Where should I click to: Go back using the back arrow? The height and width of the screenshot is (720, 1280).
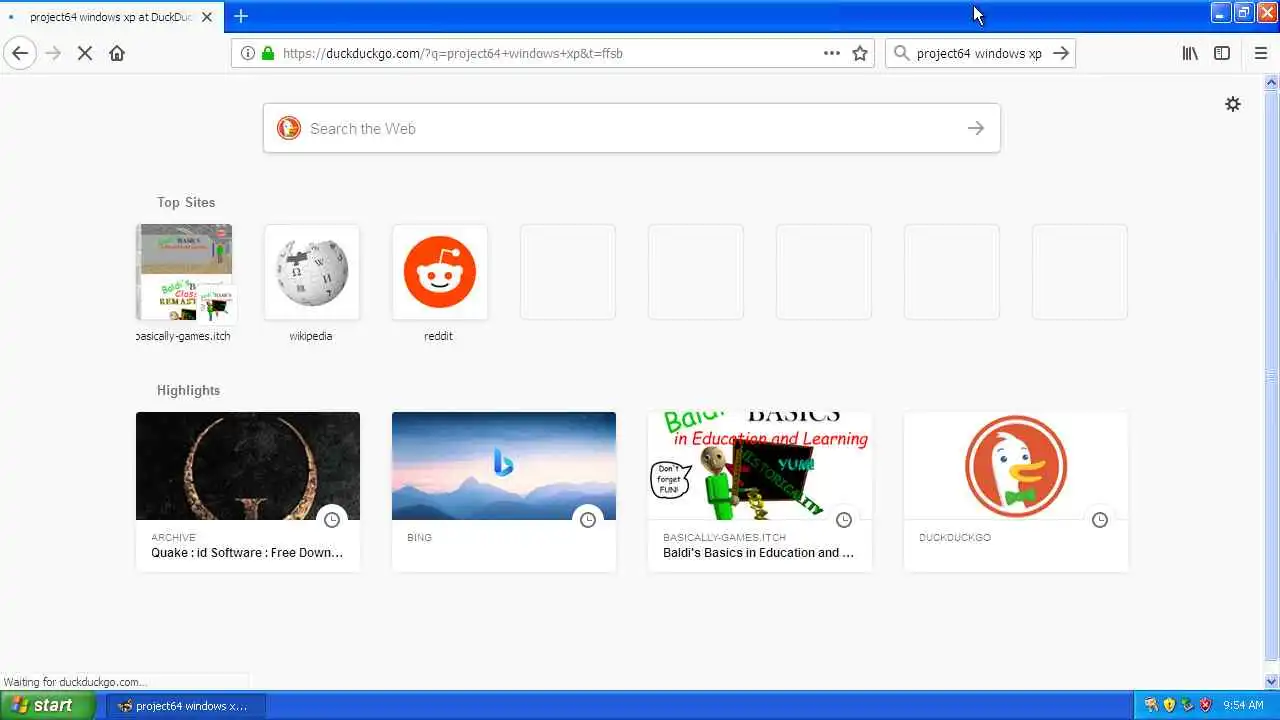[20, 53]
